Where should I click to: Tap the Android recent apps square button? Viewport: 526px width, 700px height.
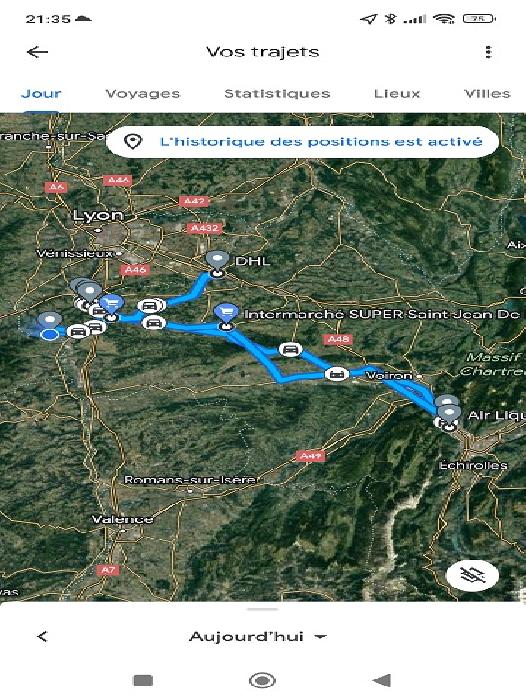click(143, 681)
